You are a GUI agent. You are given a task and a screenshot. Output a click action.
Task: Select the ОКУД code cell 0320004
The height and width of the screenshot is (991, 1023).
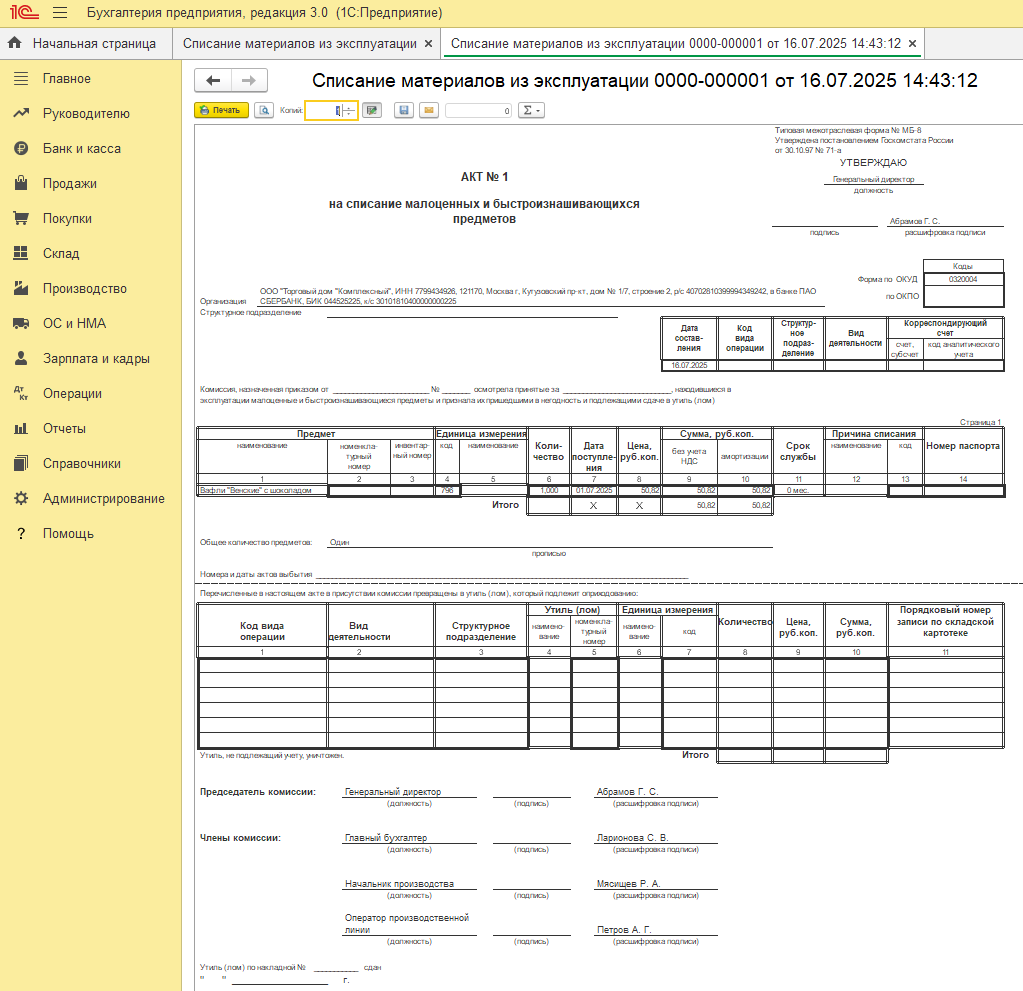[x=963, y=279]
